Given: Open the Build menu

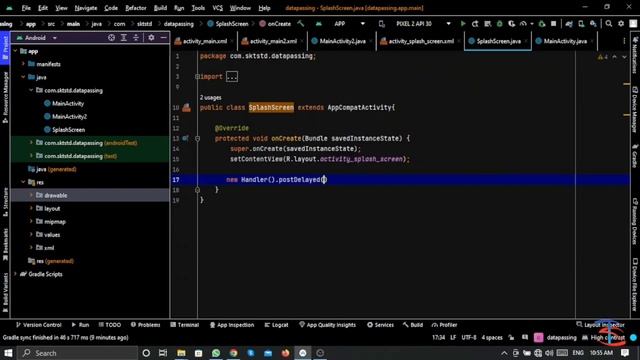Looking at the screenshot, I should [x=160, y=8].
